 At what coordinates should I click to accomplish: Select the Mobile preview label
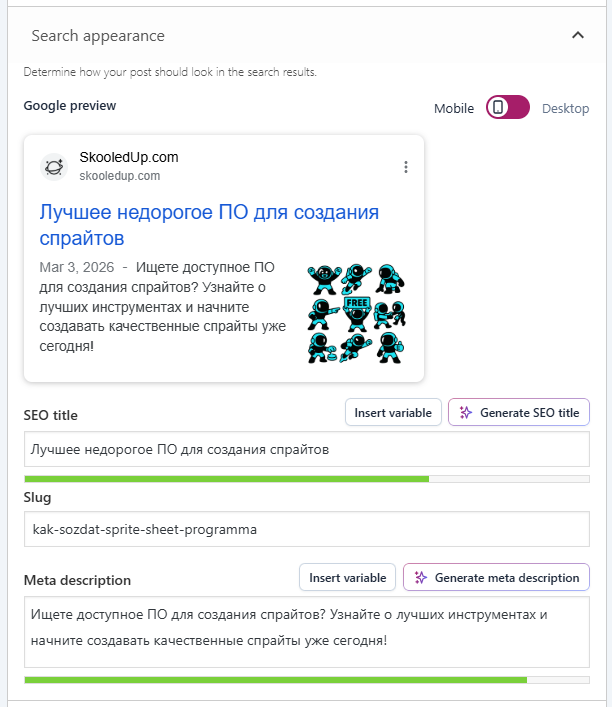coord(454,109)
